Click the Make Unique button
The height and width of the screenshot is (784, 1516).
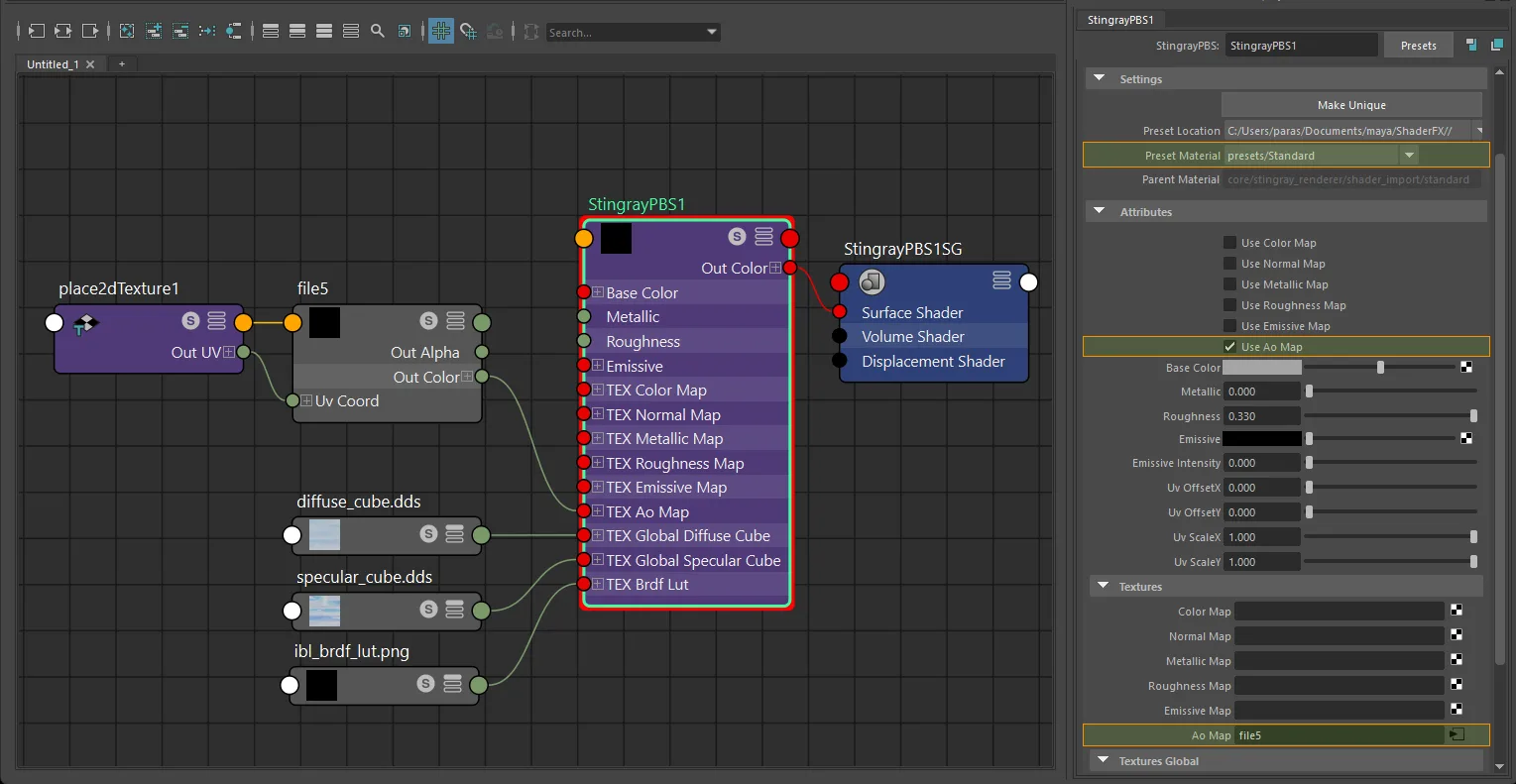[x=1351, y=105]
